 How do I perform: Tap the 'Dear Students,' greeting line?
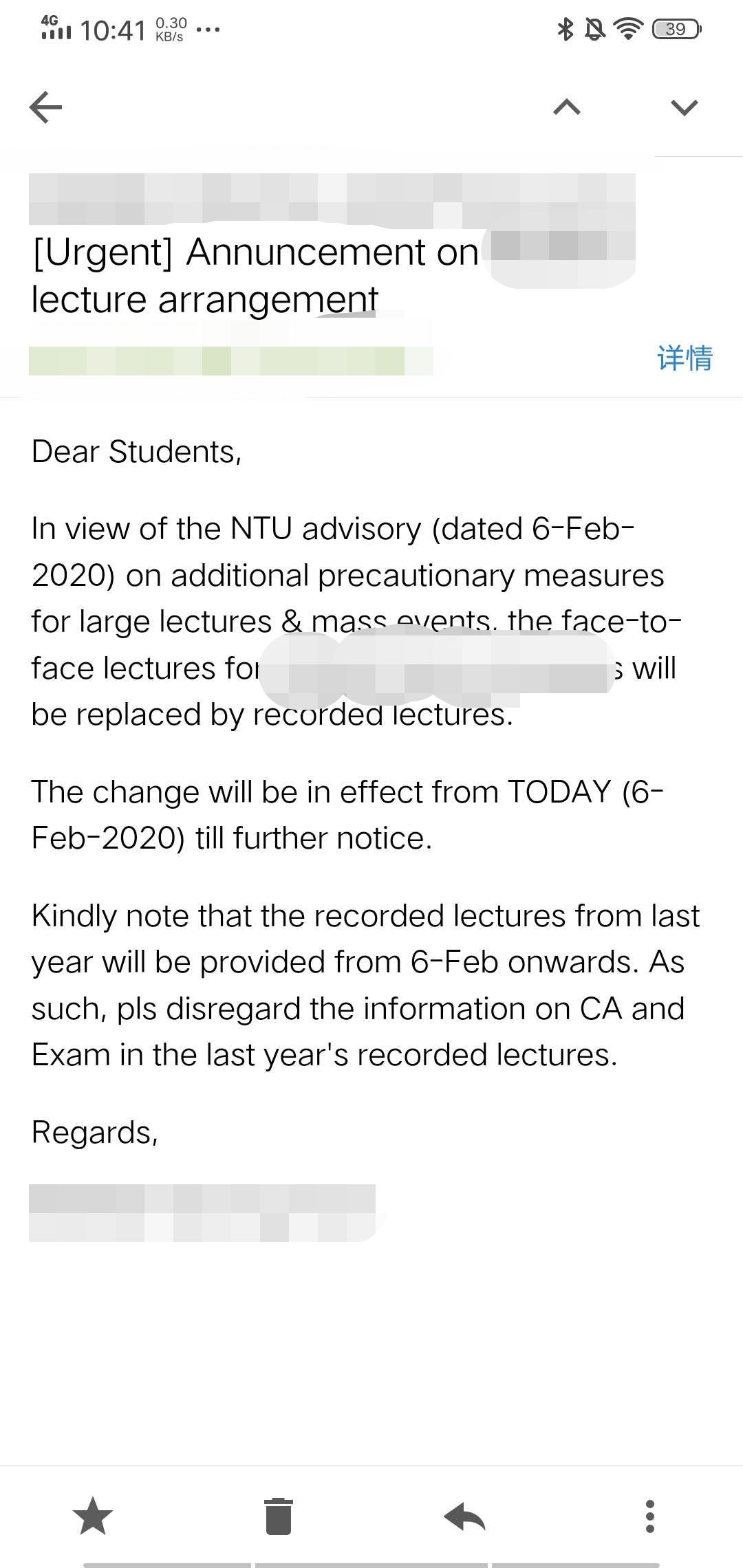pyautogui.click(x=136, y=452)
